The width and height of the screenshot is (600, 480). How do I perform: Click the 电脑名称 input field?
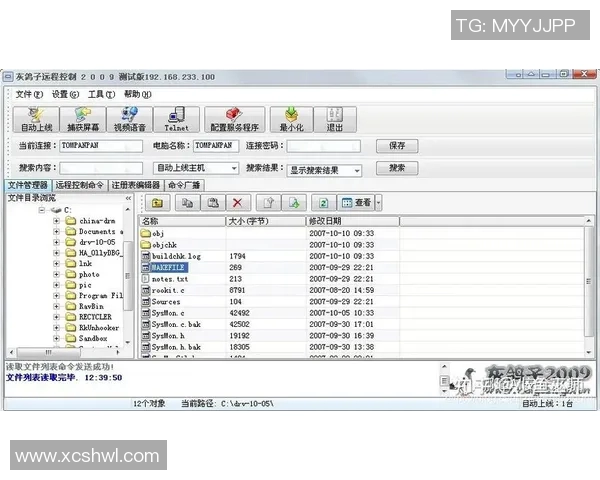[216, 146]
